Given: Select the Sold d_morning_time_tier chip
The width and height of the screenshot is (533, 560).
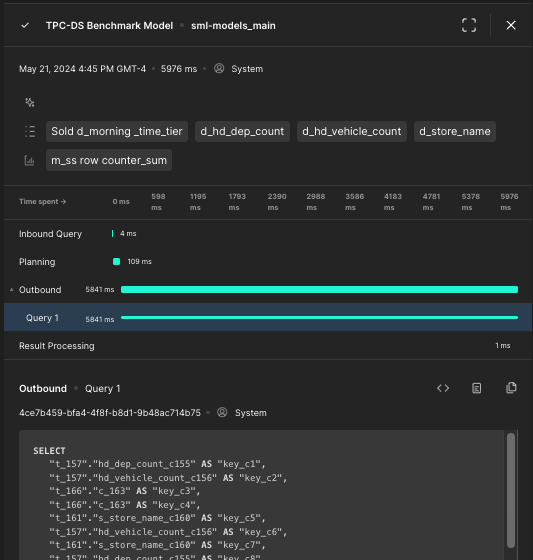Looking at the screenshot, I should coord(117,131).
